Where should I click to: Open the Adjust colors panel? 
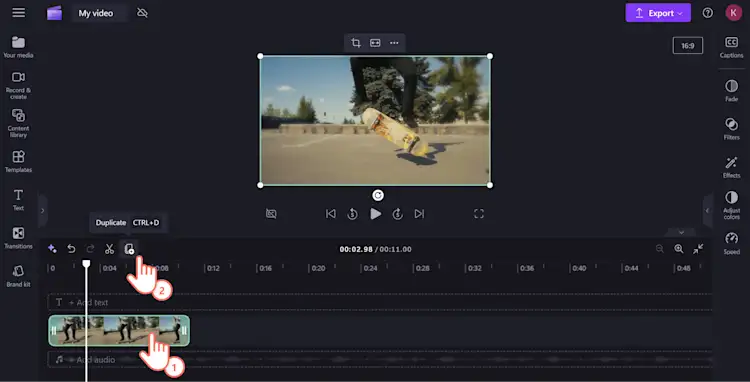pos(731,206)
